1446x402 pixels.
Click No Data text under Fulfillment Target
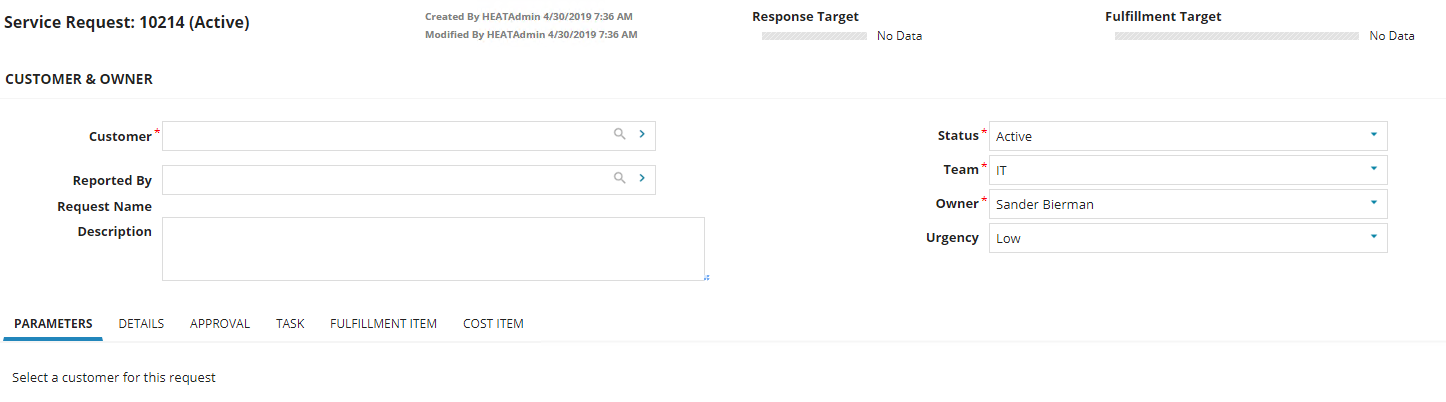tap(1392, 36)
